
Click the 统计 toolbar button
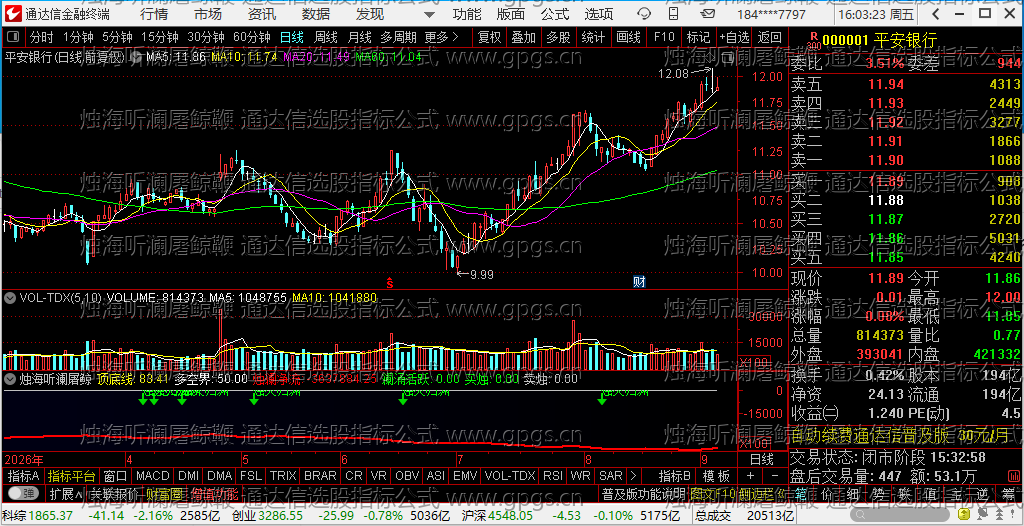point(593,37)
